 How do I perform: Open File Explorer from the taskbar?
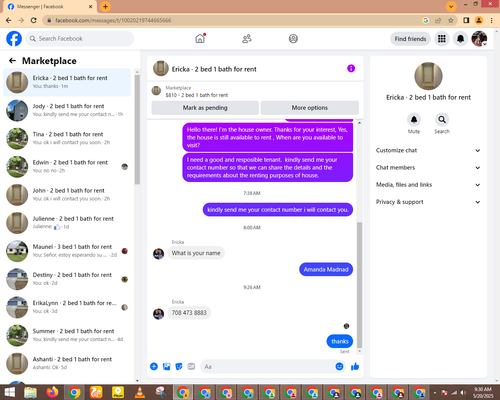pyautogui.click(x=30, y=393)
